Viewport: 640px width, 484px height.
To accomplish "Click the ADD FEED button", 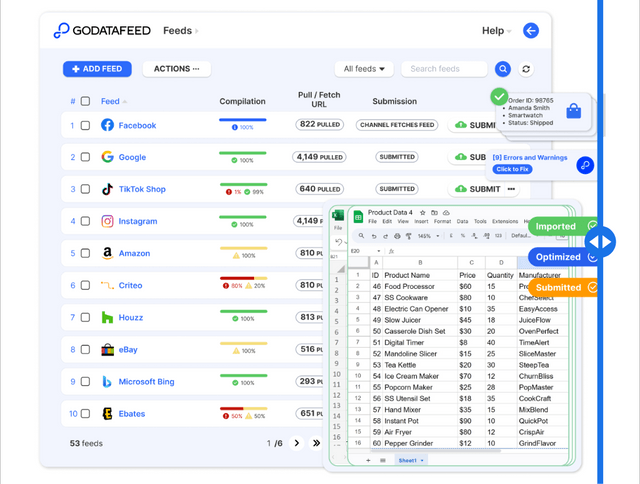I will 97,69.
